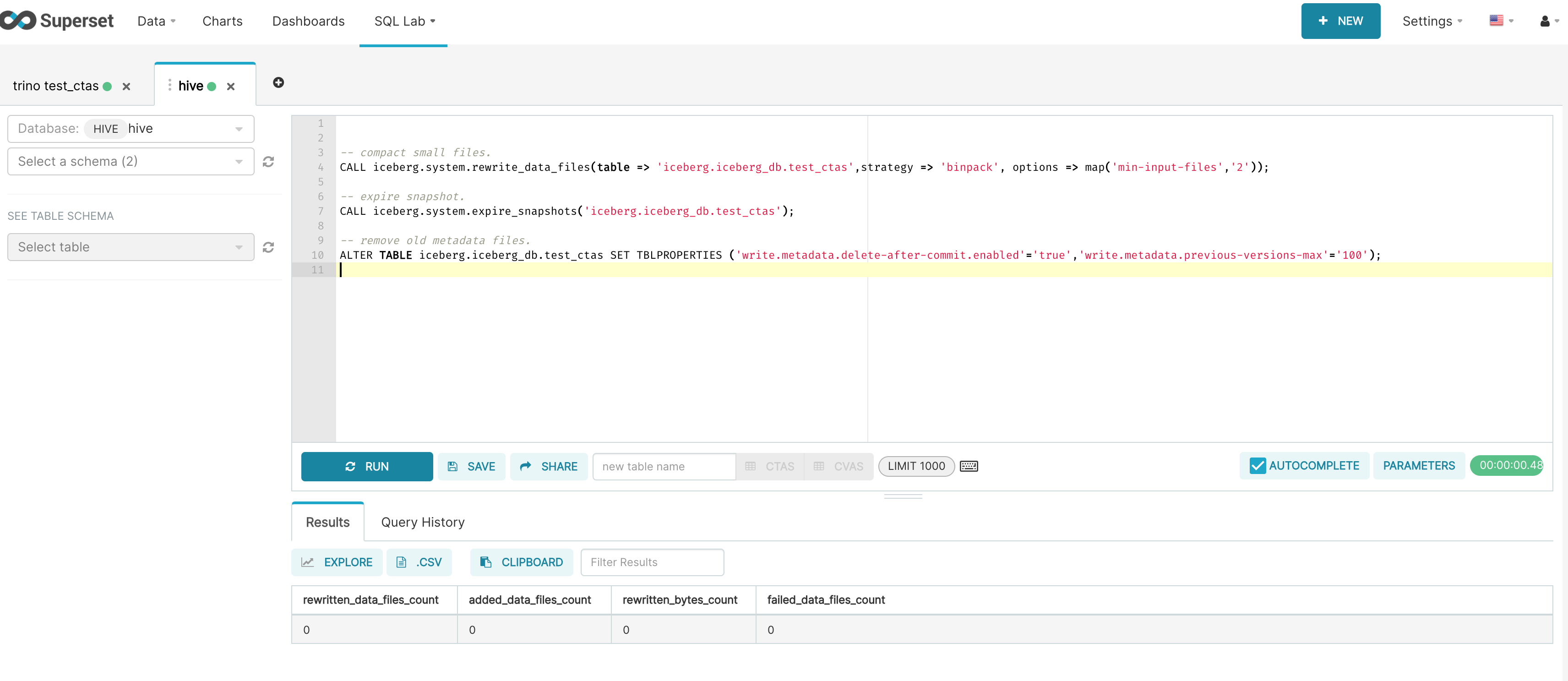This screenshot has height=681, width=1568.
Task: Click the editor/results resize handle
Action: pyautogui.click(x=903, y=496)
